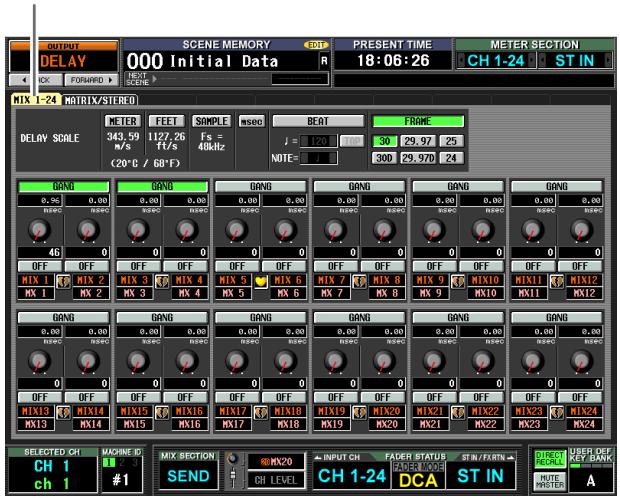Select 30D frame rate
Image resolution: width=620 pixels, height=498 pixels.
[384, 158]
